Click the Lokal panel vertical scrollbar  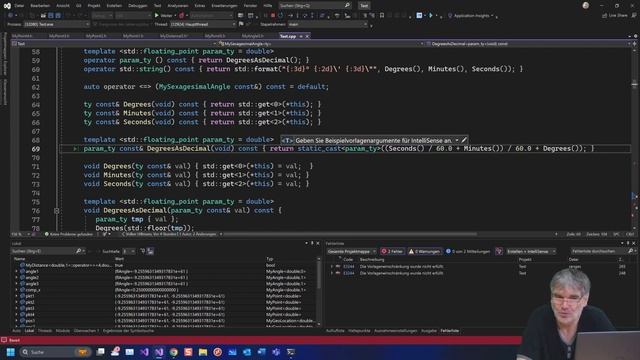pyautogui.click(x=319, y=291)
